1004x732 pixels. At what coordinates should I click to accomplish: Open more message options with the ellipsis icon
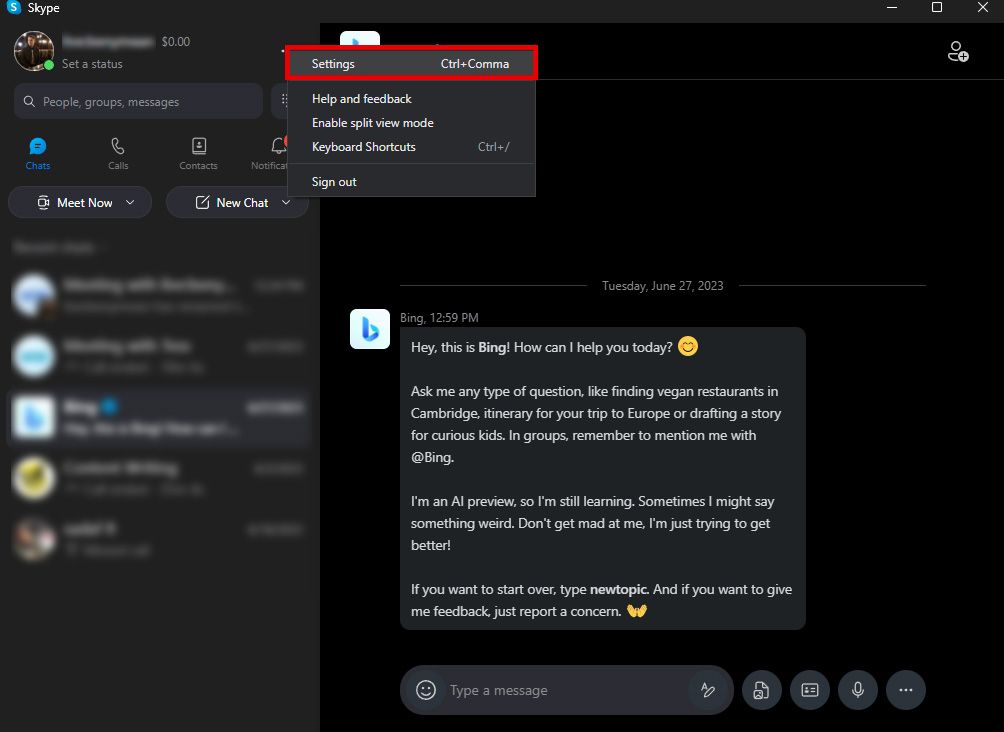point(905,690)
